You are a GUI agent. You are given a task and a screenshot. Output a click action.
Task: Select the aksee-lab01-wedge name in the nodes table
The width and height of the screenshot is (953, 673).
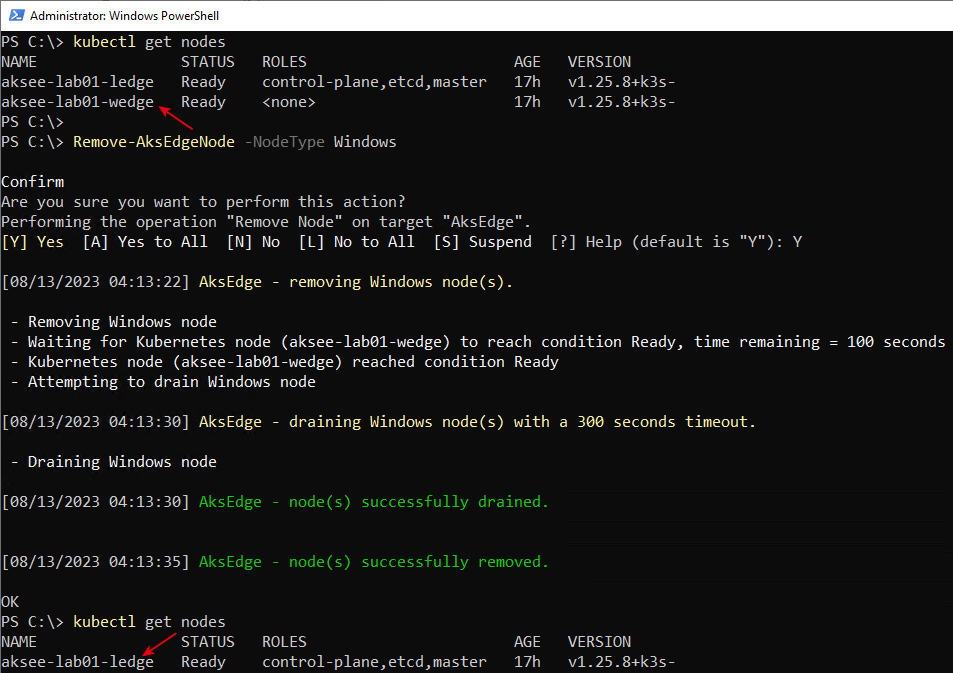78,102
